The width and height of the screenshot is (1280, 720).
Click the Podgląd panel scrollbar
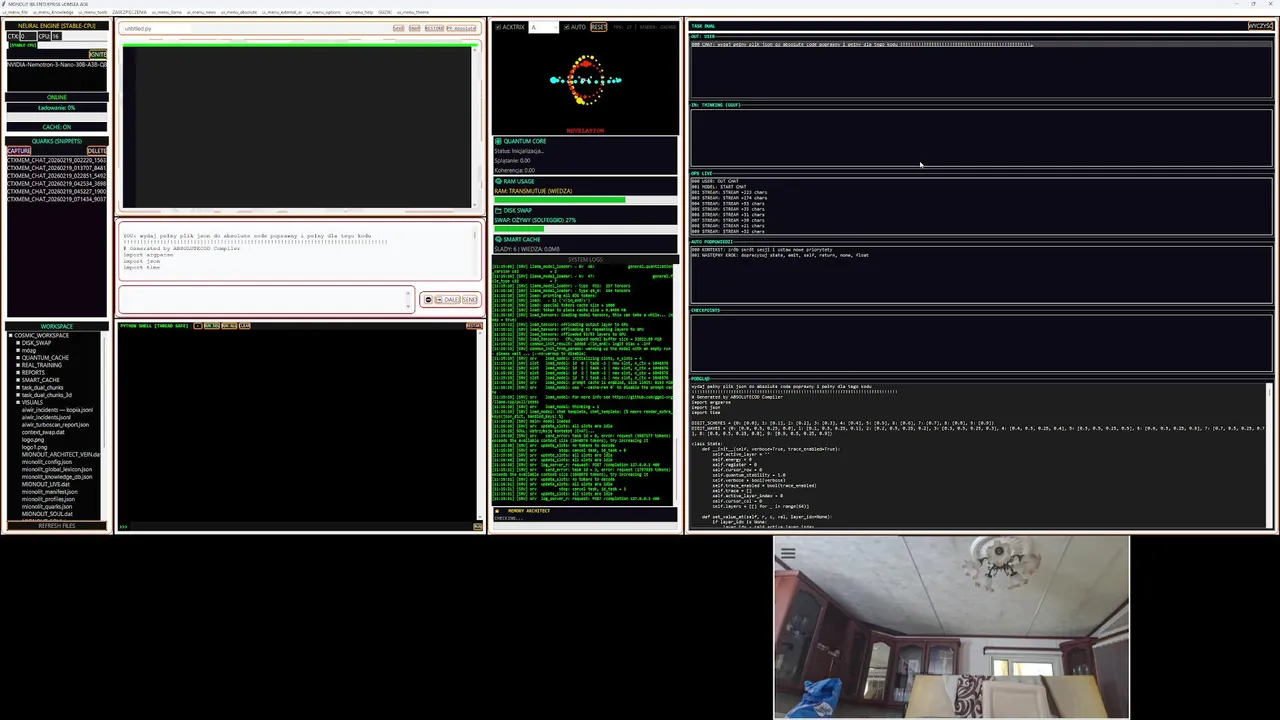(1270, 455)
